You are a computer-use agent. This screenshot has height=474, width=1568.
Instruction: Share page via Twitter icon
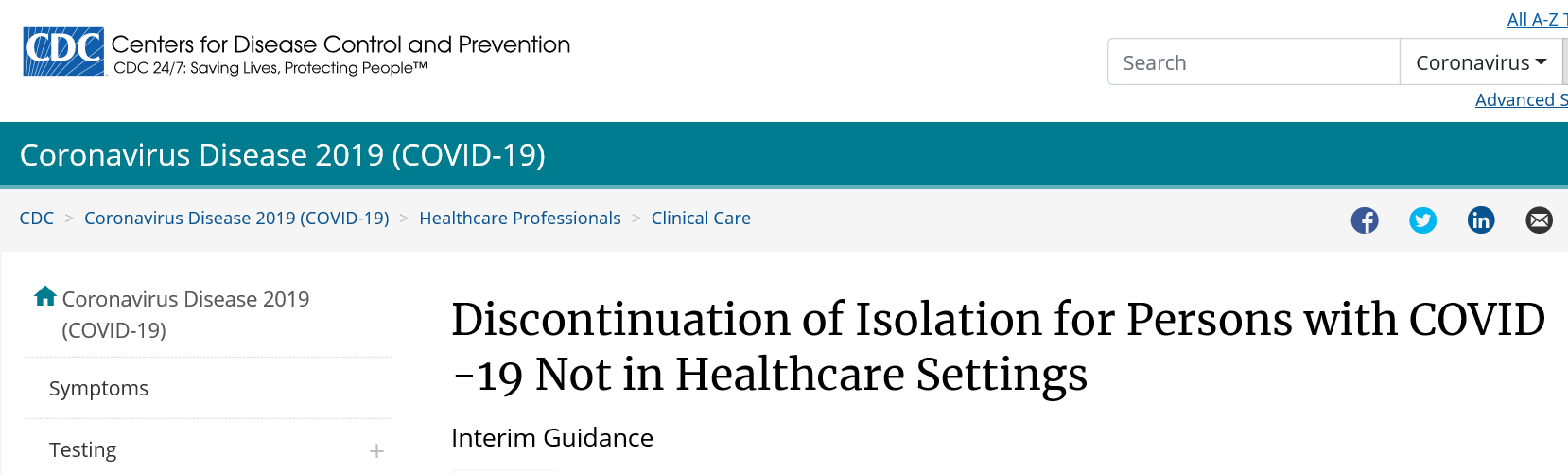(x=1422, y=220)
